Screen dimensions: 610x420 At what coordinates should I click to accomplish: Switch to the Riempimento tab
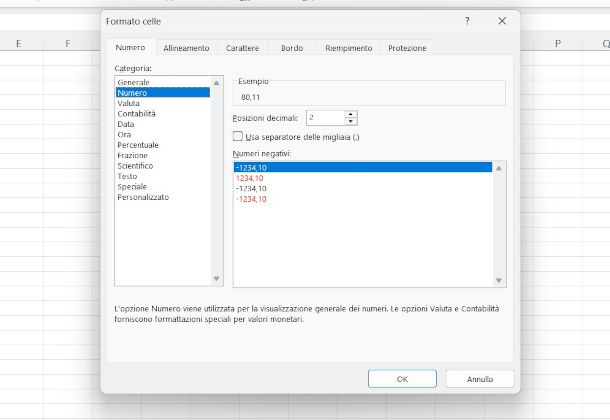tap(349, 48)
